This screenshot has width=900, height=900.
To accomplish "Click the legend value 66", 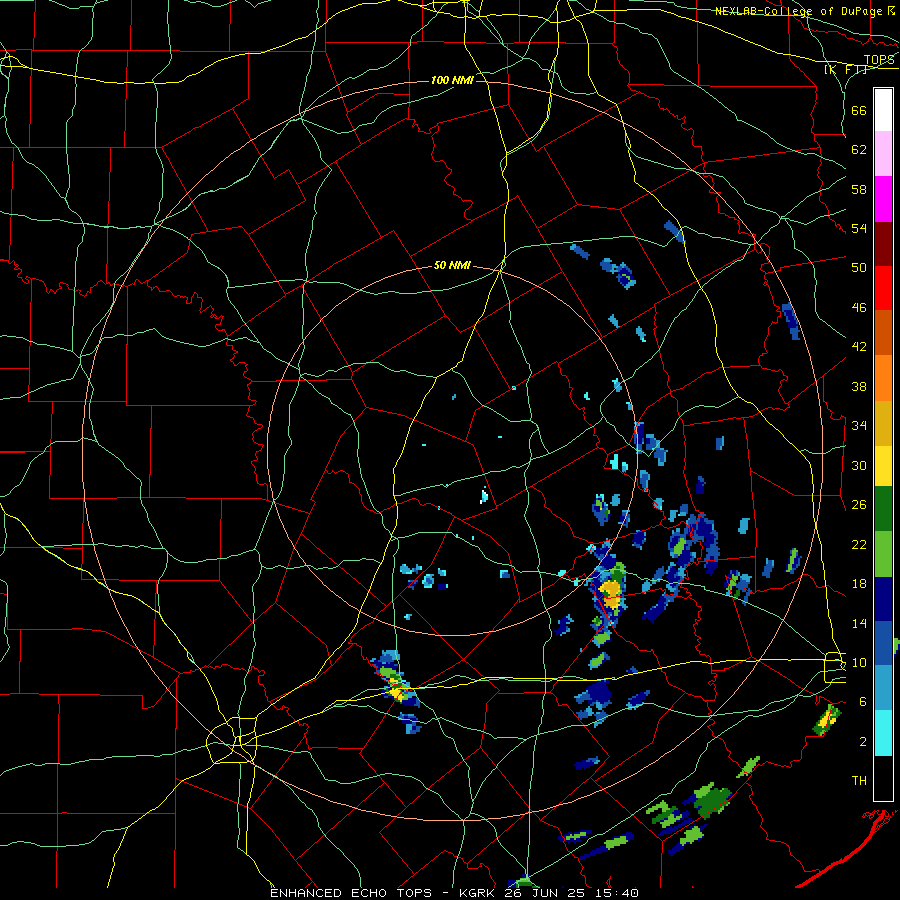I will [x=859, y=110].
